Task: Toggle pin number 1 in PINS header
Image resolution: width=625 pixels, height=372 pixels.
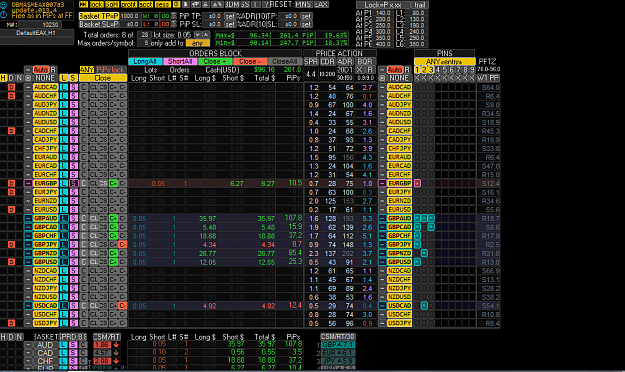Action: (x=417, y=70)
